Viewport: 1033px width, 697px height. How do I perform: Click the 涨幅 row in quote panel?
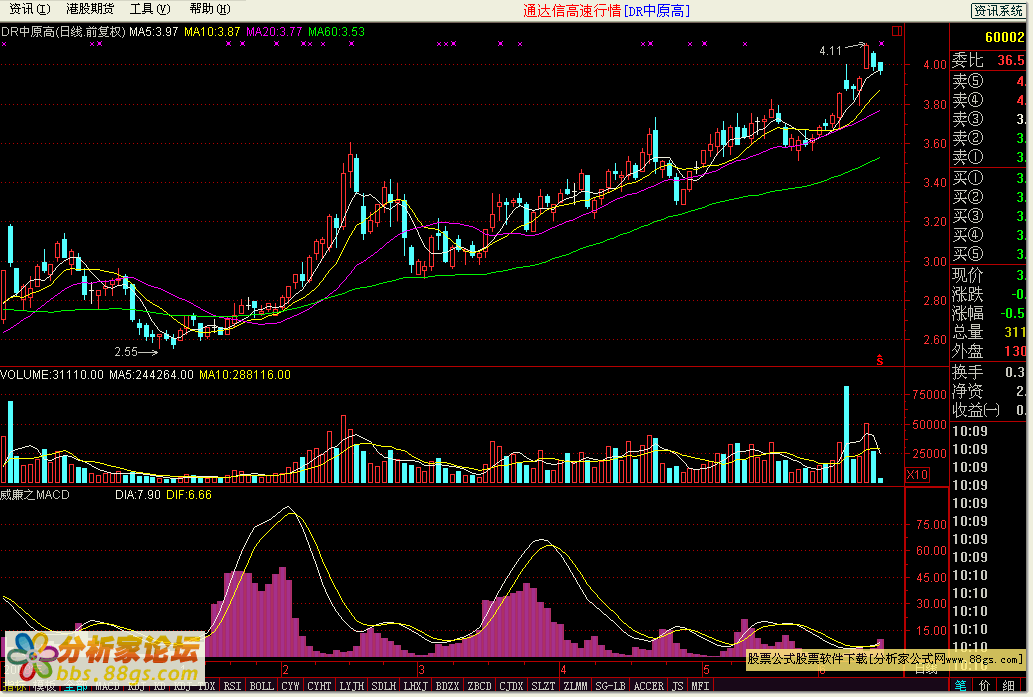tap(988, 313)
